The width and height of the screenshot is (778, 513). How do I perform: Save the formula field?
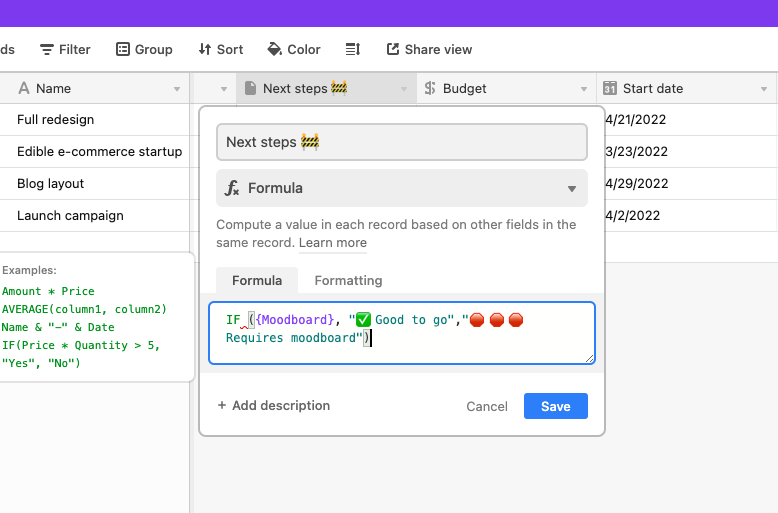[x=556, y=406]
